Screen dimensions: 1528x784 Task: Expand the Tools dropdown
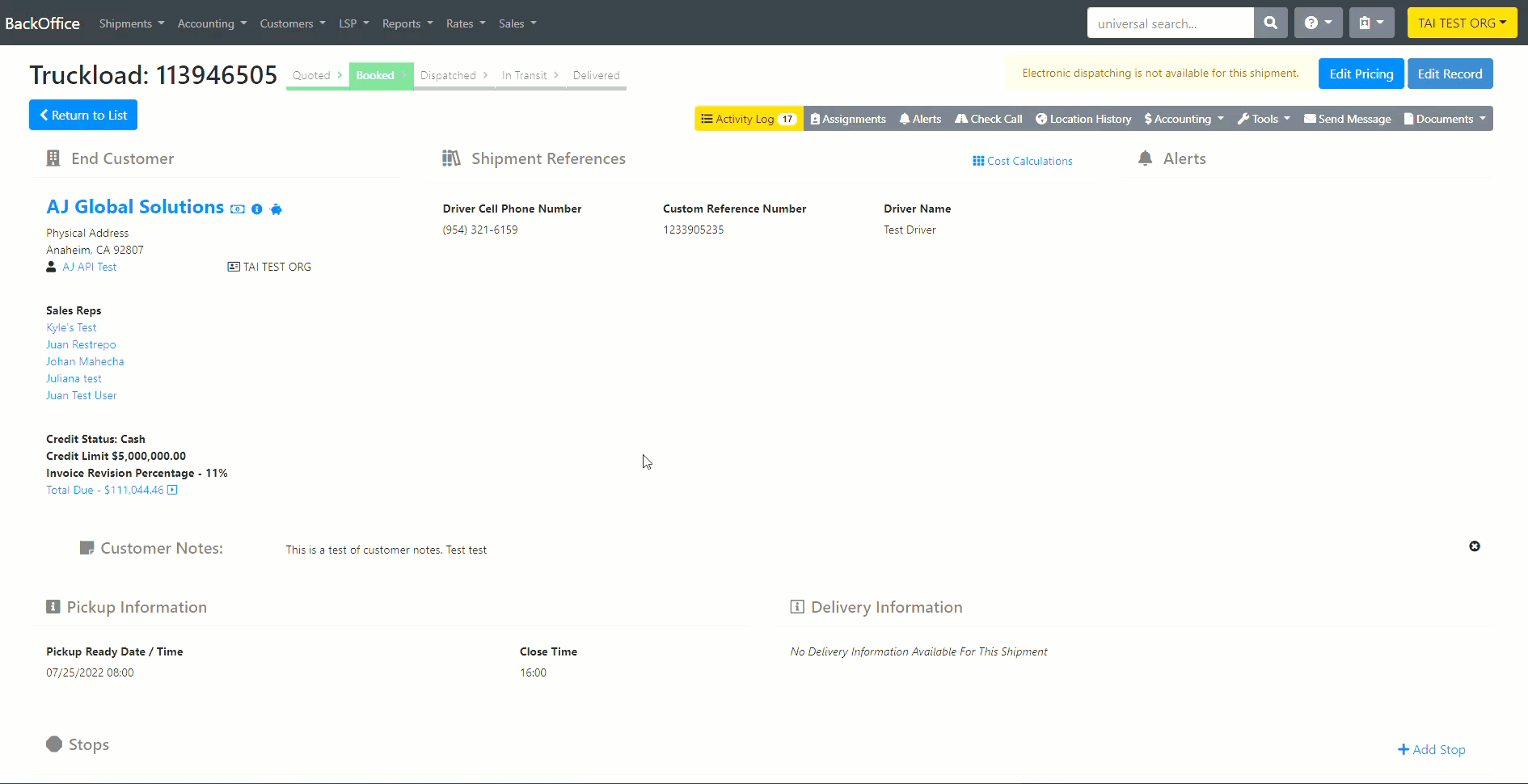[x=1264, y=119]
